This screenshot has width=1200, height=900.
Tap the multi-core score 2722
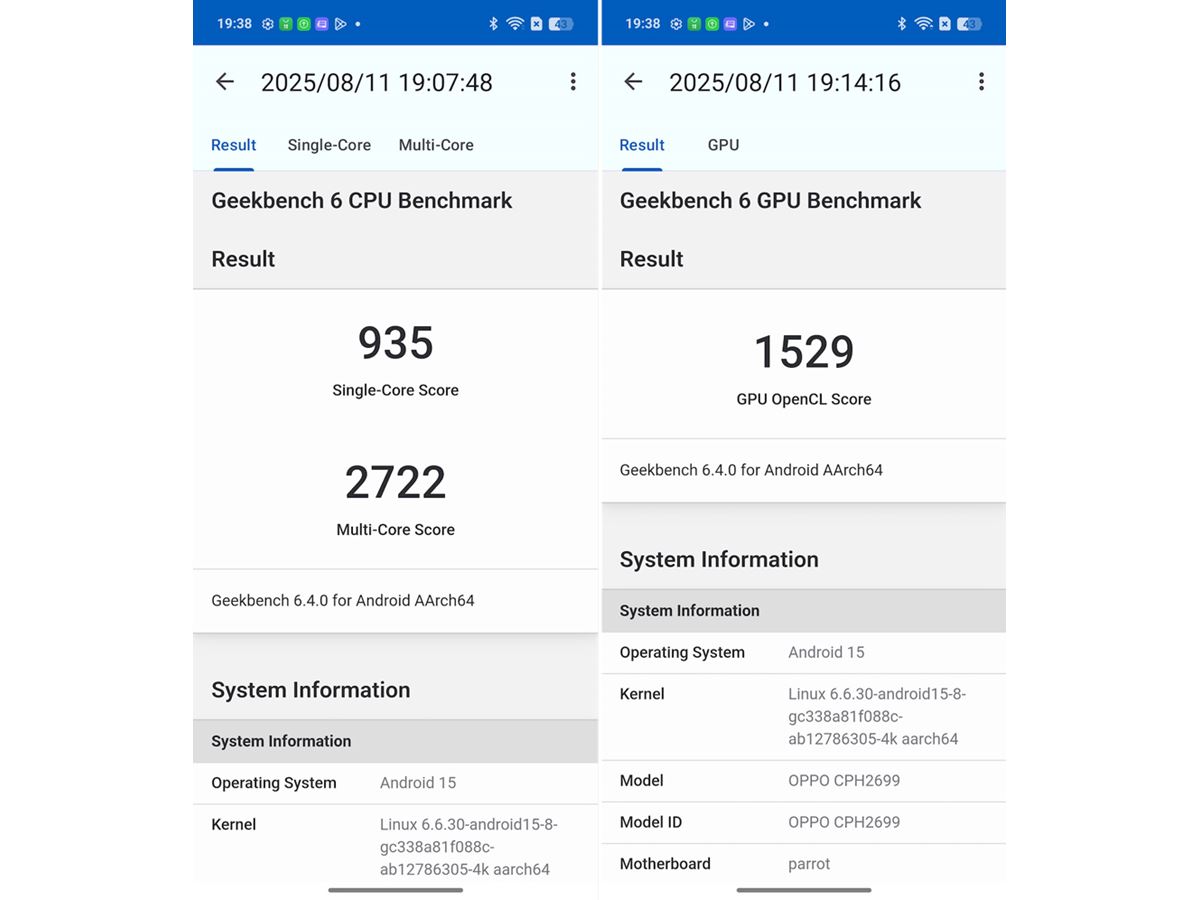pos(396,482)
